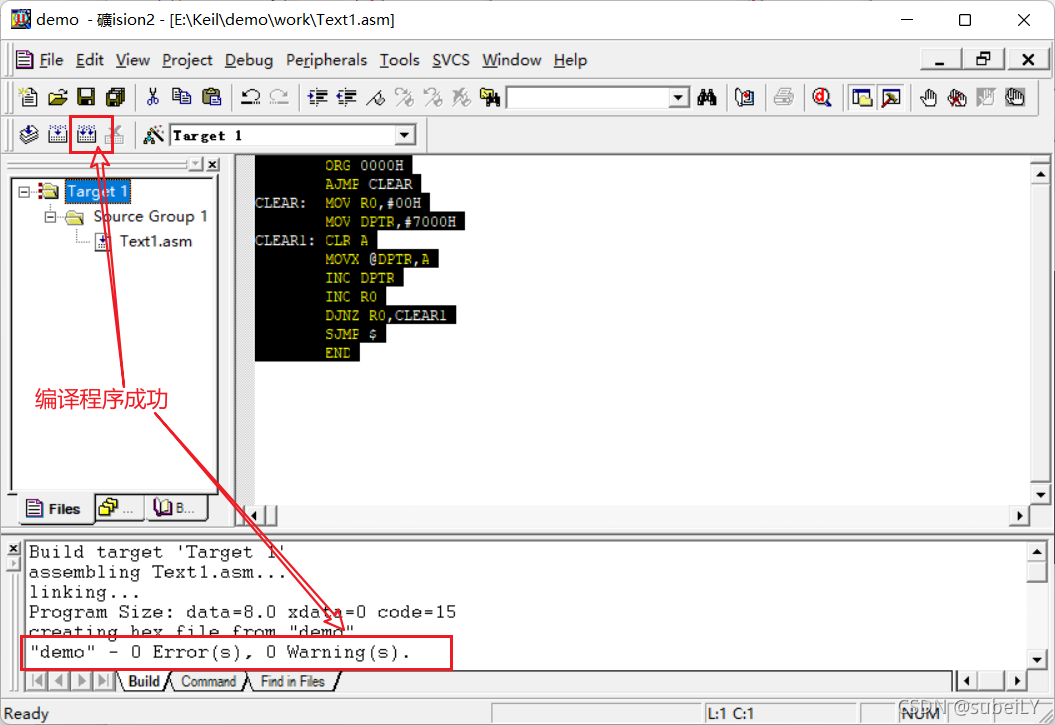
Task: Click the find text input field
Action: [589, 98]
